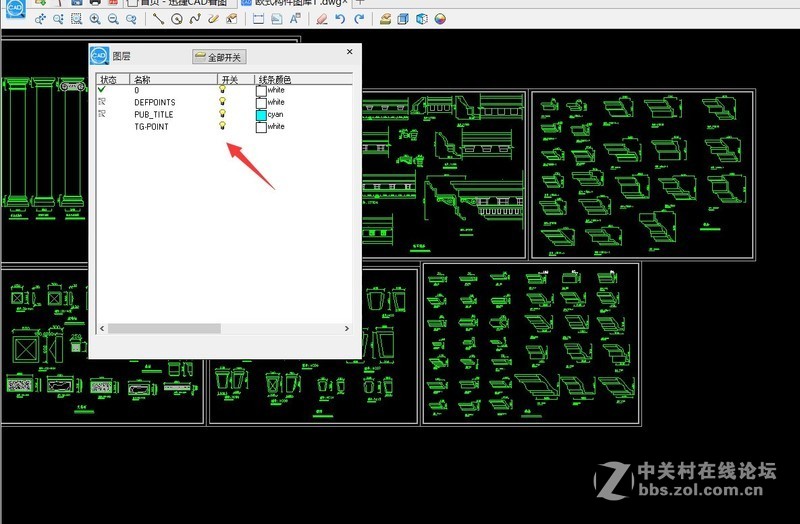This screenshot has height=524, width=800.
Task: Click layer list scroll left arrow
Action: 102,329
